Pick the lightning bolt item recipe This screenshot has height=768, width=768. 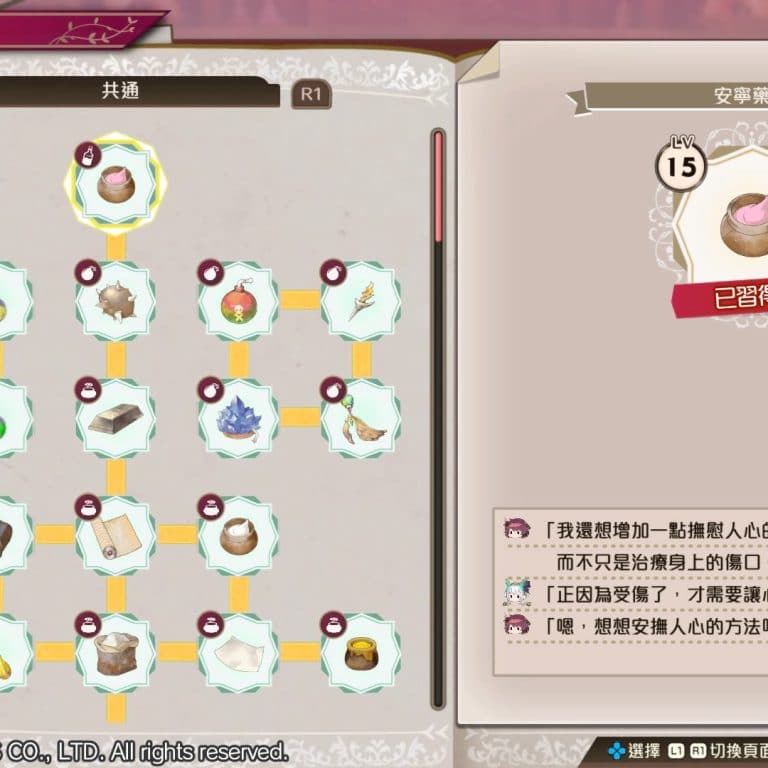point(361,301)
